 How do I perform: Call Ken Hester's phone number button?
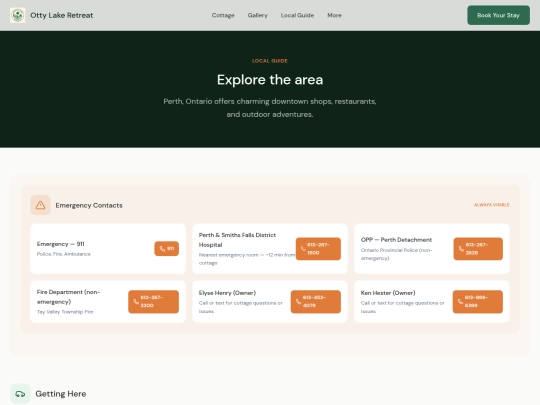pos(477,302)
